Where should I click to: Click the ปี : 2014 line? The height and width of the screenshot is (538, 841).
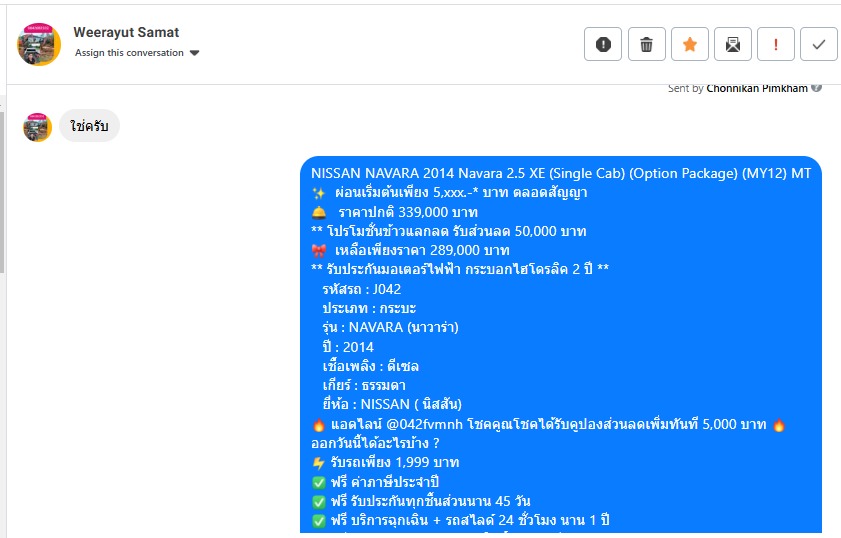(x=348, y=347)
